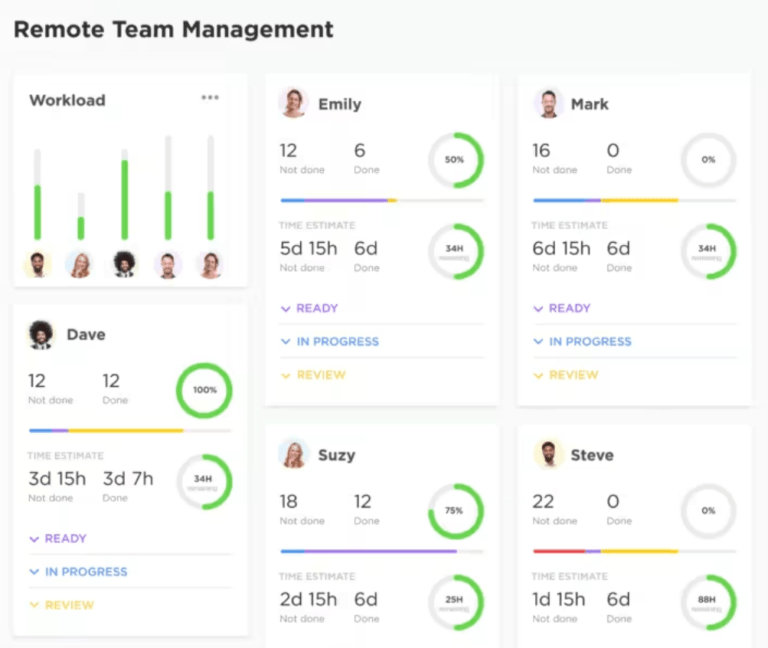Click the Remote Team Management title
This screenshot has height=648, width=768.
[x=173, y=29]
